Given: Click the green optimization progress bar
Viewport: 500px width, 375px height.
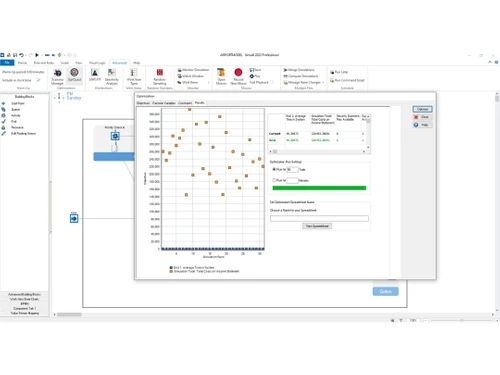Looking at the screenshot, I should [319, 188].
